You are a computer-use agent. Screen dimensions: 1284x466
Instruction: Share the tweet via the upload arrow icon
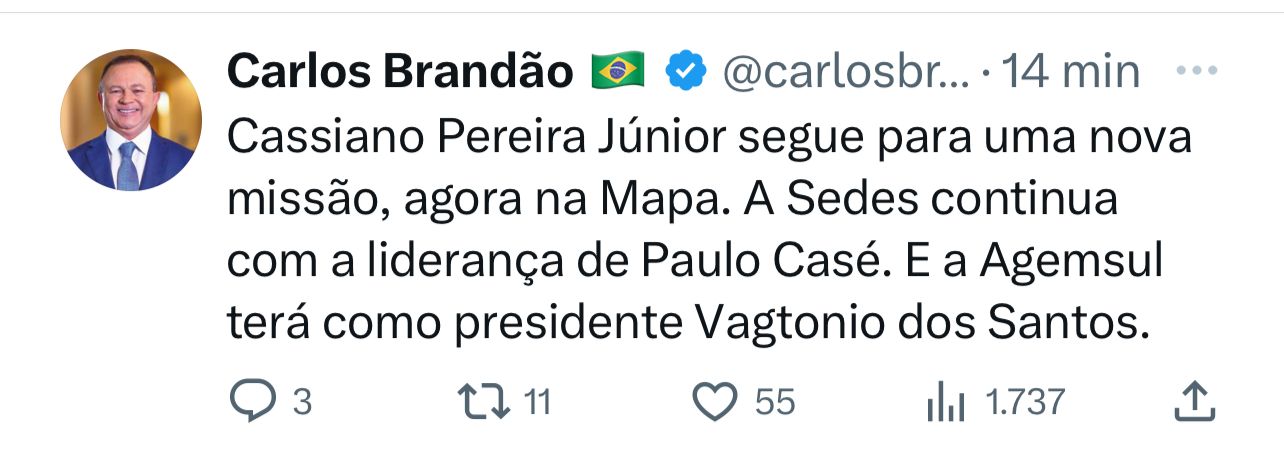[x=1192, y=402]
